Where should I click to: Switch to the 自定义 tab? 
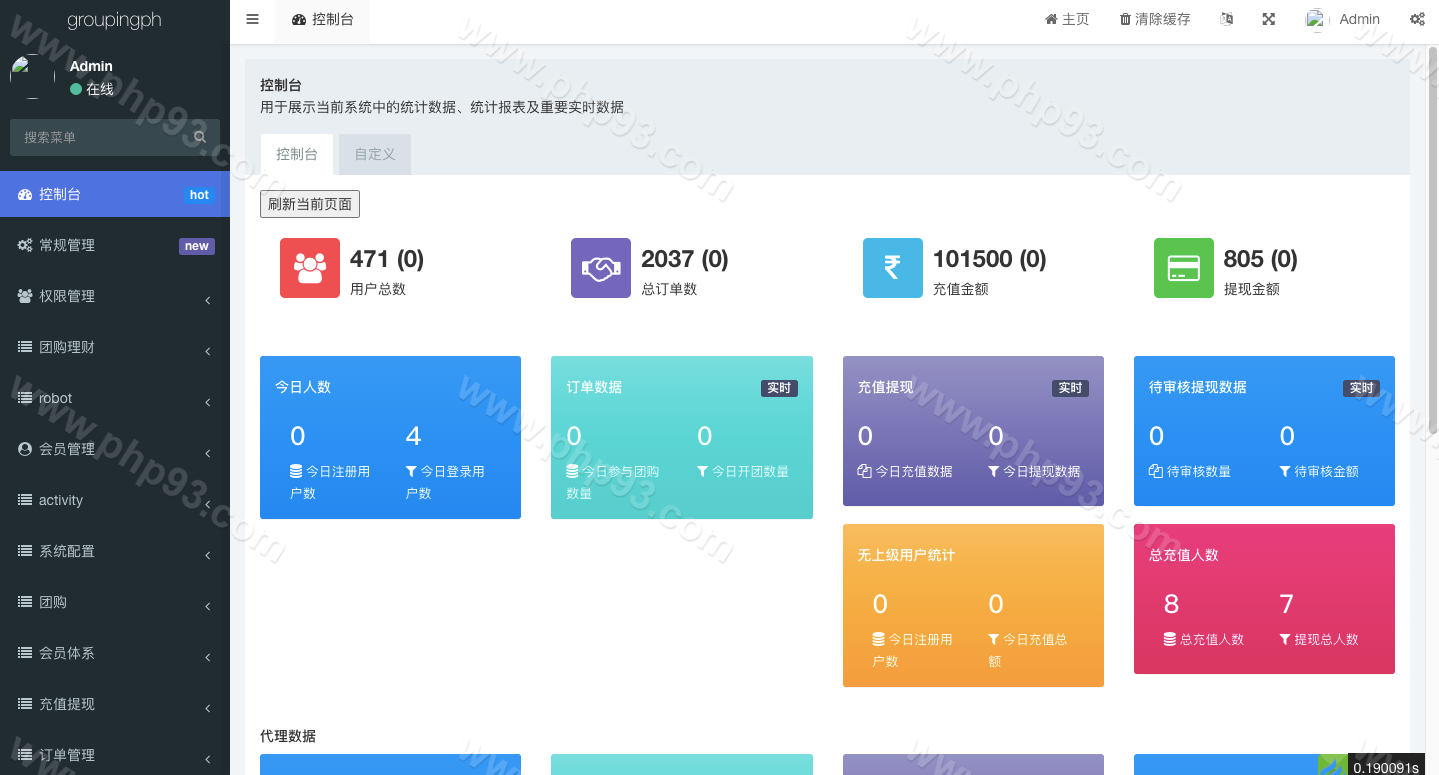pyautogui.click(x=375, y=154)
